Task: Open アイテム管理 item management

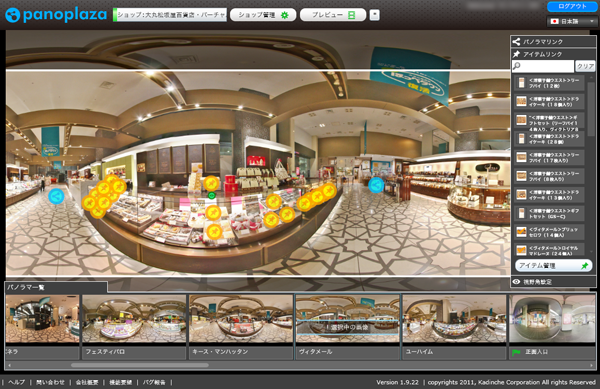Action: pyautogui.click(x=553, y=265)
